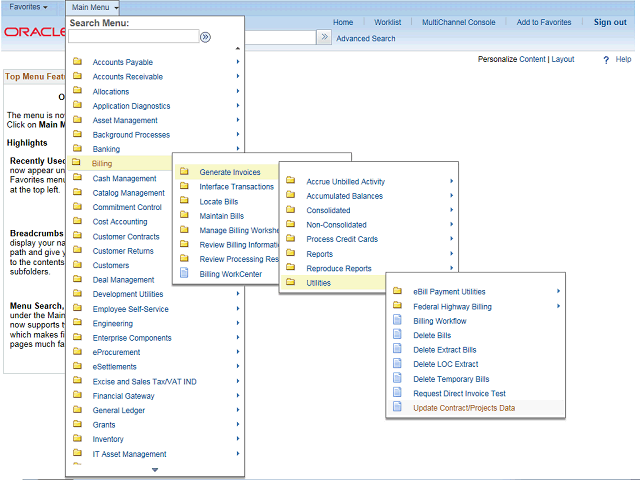Click the Billing WorkCenter page icon
640x480 pixels.
click(x=184, y=273)
